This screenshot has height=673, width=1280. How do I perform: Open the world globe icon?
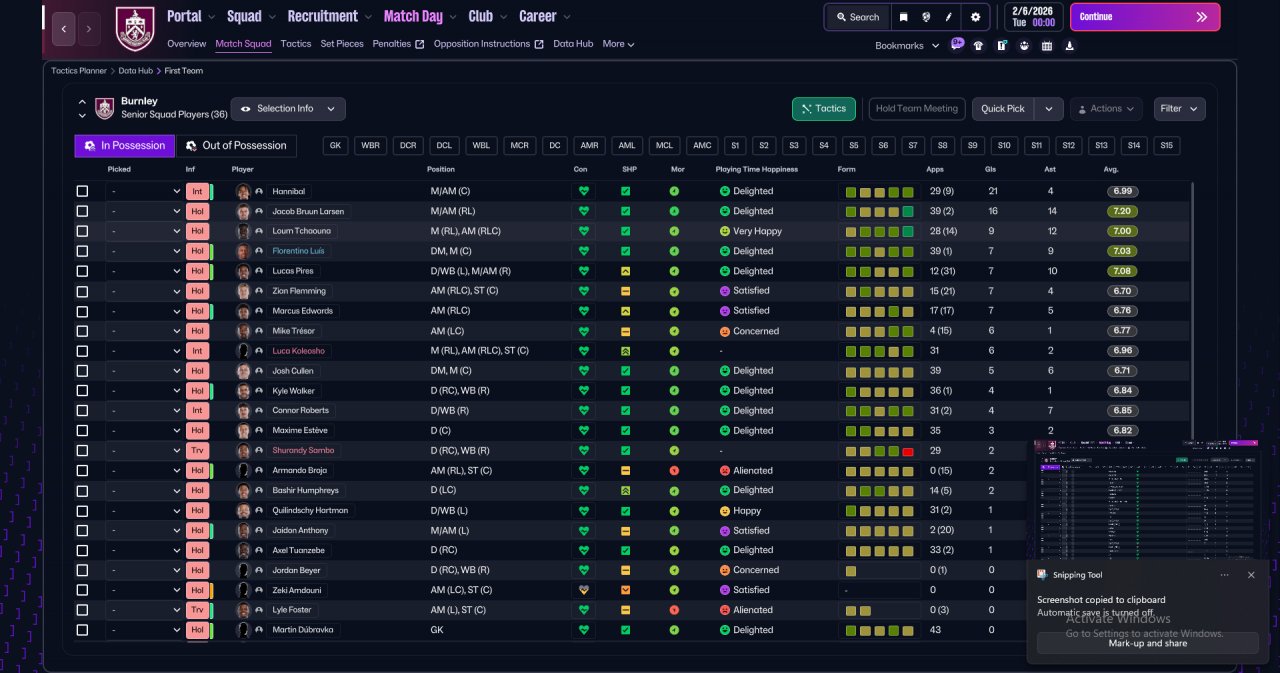pyautogui.click(x=927, y=17)
